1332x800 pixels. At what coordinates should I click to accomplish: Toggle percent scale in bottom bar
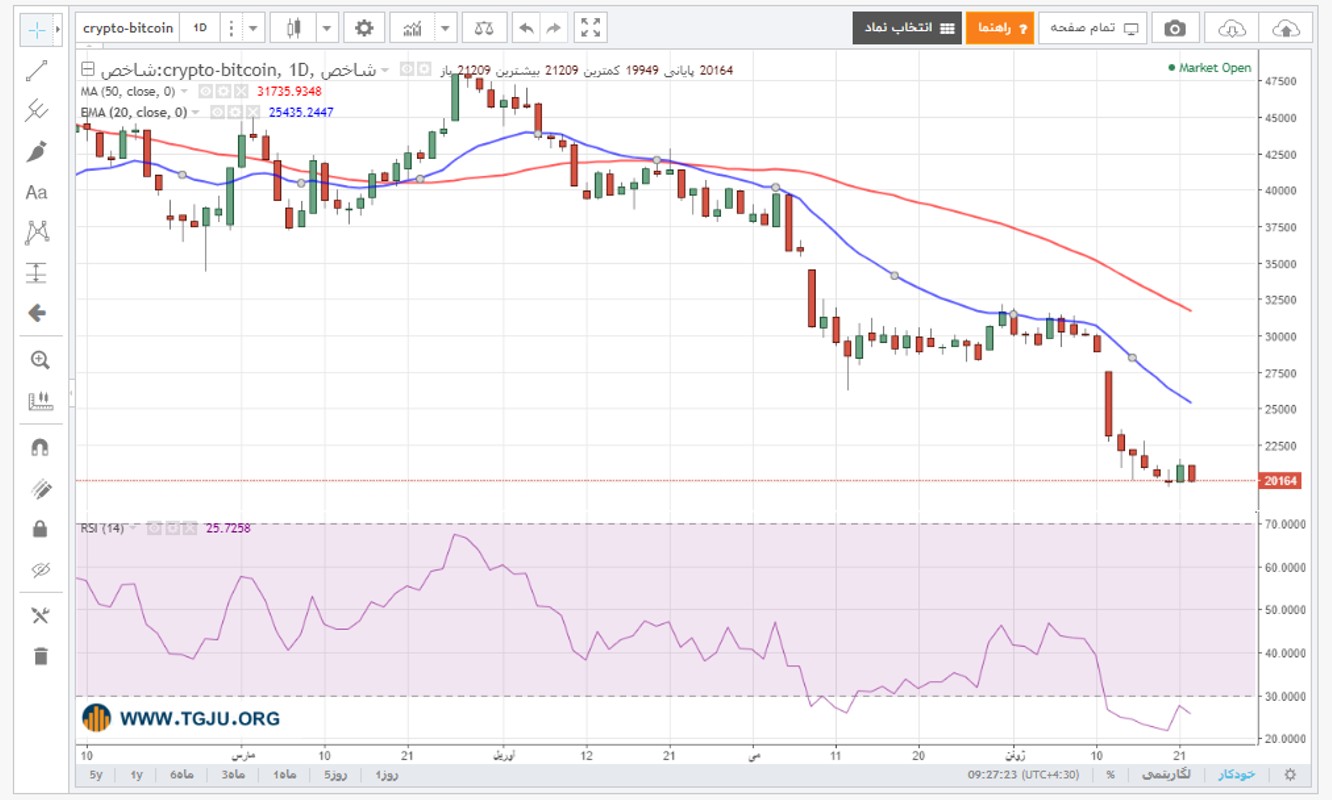pyautogui.click(x=1110, y=775)
